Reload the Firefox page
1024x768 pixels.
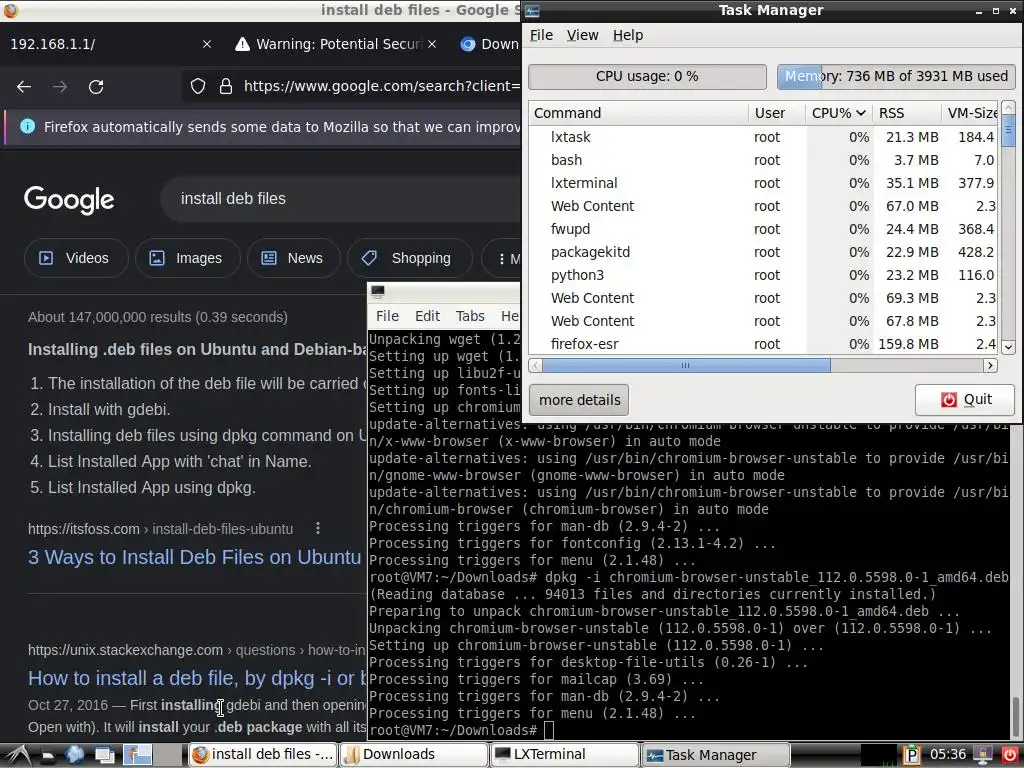(x=96, y=86)
